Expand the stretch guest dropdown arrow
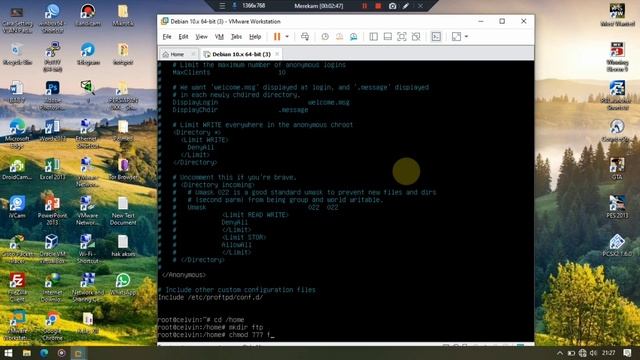The height and width of the screenshot is (360, 640). pos(466,37)
